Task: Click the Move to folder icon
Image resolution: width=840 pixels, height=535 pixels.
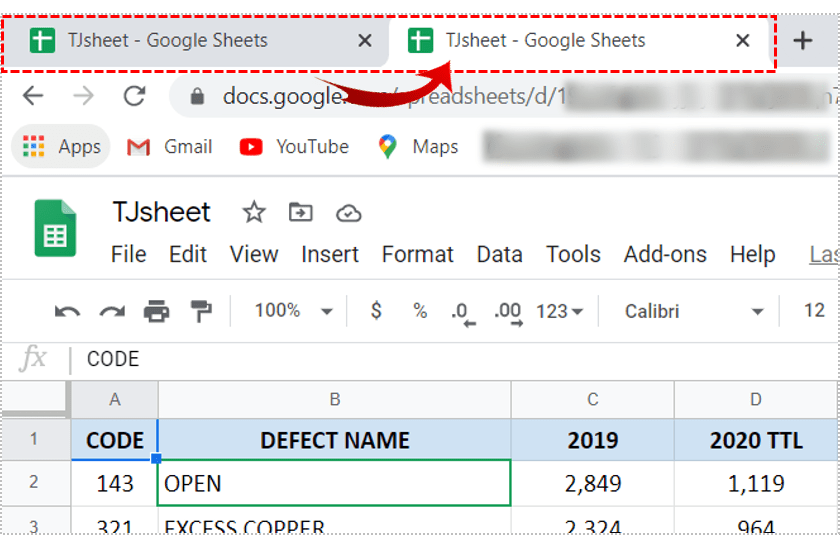Action: click(300, 212)
